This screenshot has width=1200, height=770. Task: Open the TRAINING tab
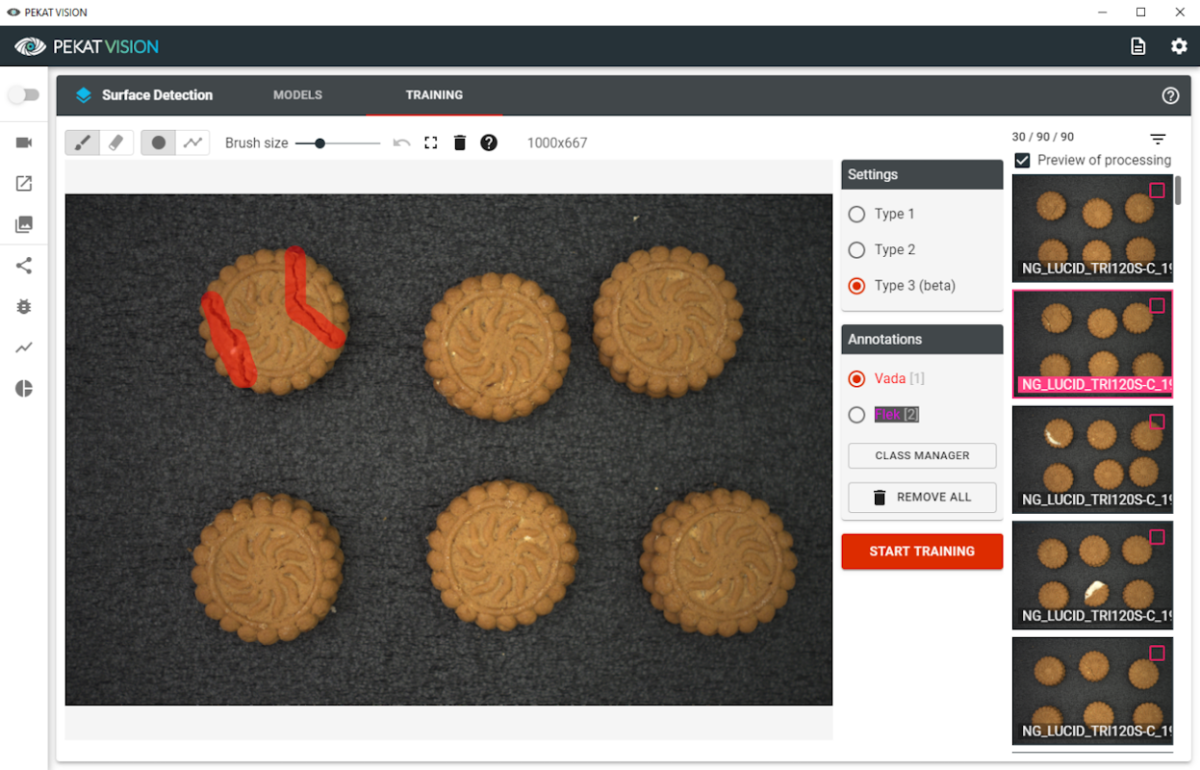click(x=433, y=95)
